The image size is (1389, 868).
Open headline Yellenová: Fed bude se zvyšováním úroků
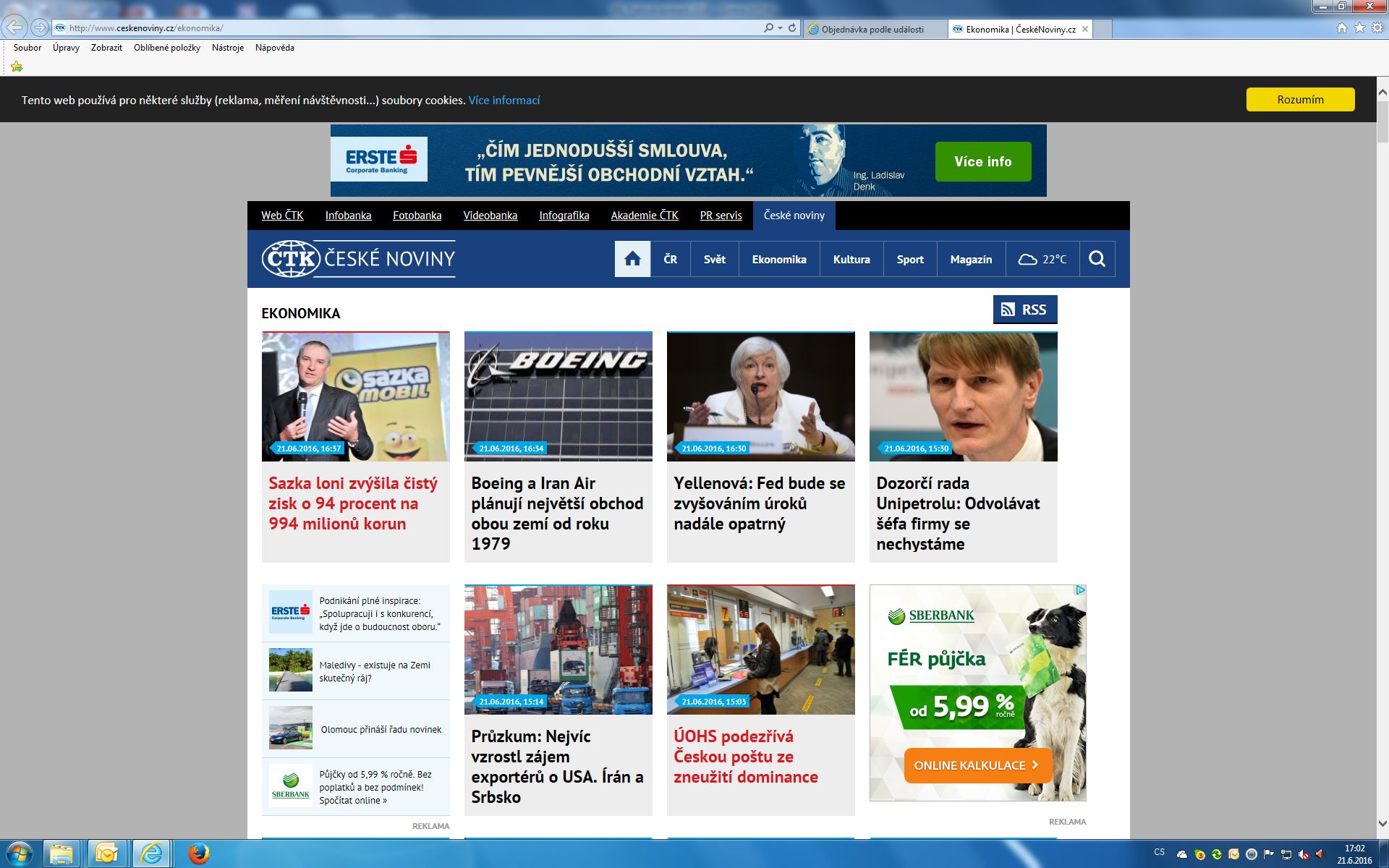pos(759,503)
